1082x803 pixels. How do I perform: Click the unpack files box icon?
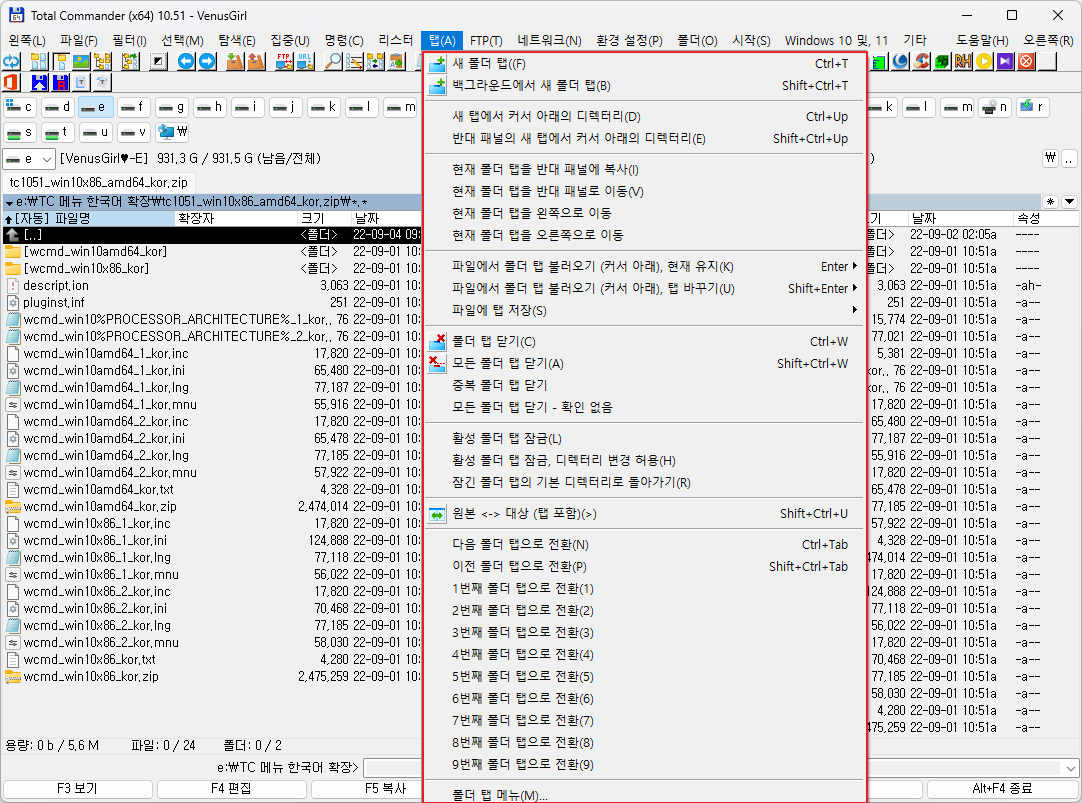pos(257,61)
